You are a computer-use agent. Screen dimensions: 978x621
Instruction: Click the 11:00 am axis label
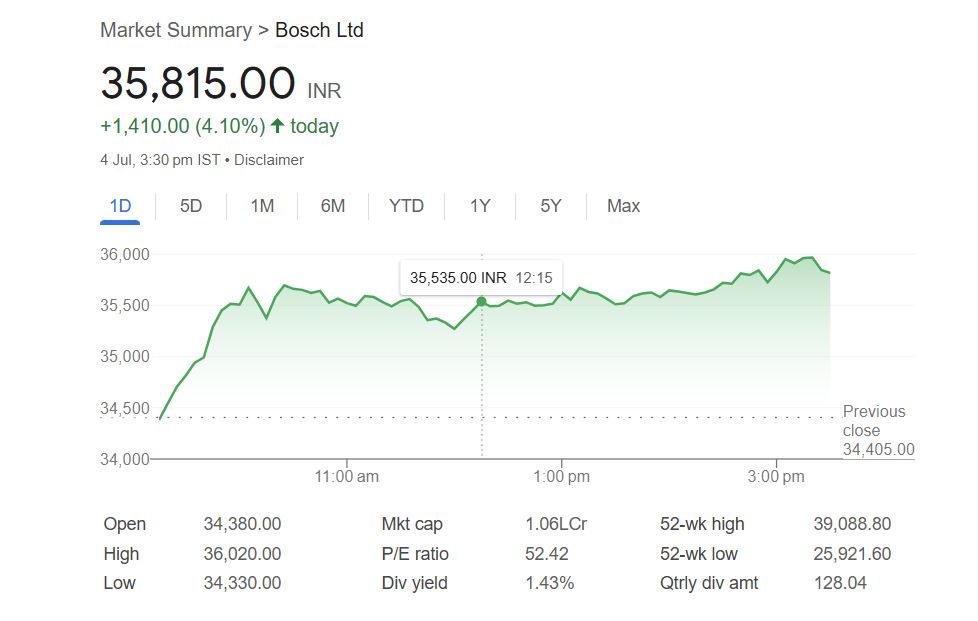click(346, 477)
